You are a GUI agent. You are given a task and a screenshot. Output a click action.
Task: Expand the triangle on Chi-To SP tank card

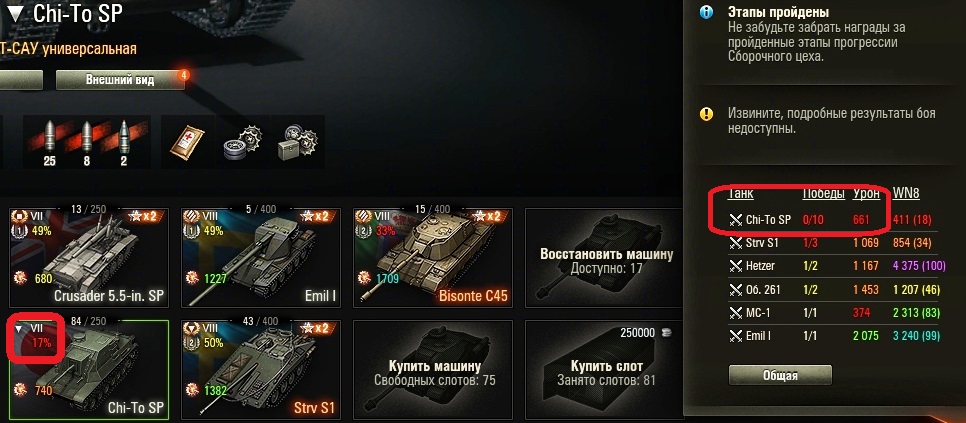(18, 329)
